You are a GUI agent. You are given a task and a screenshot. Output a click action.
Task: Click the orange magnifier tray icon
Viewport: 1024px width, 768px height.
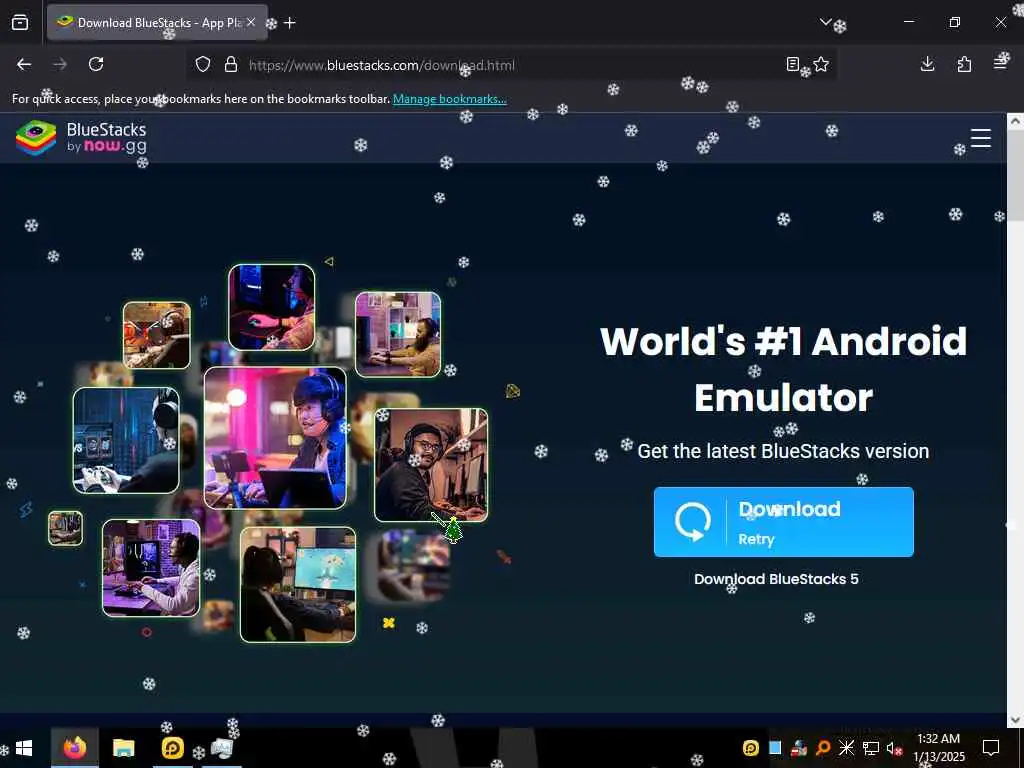[823, 748]
